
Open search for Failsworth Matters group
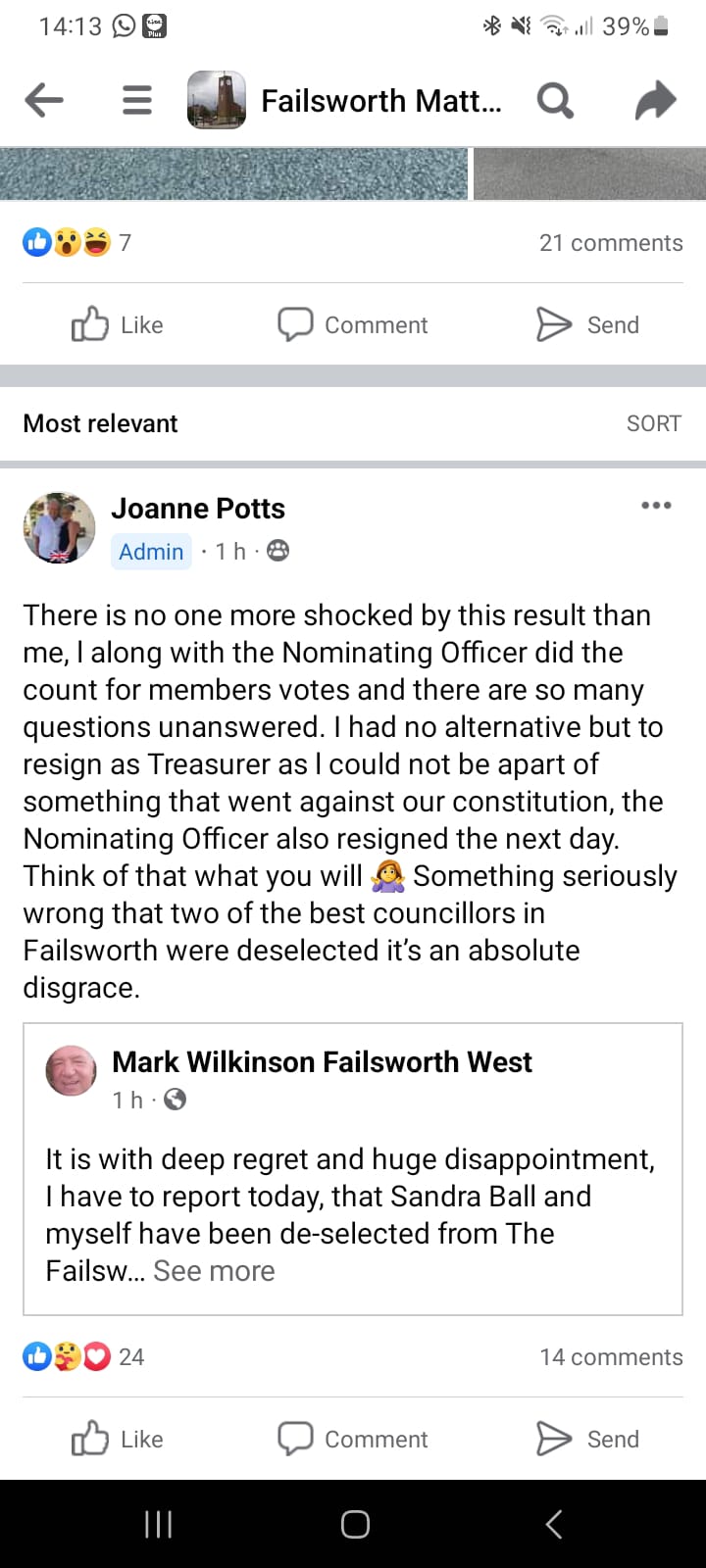[555, 99]
